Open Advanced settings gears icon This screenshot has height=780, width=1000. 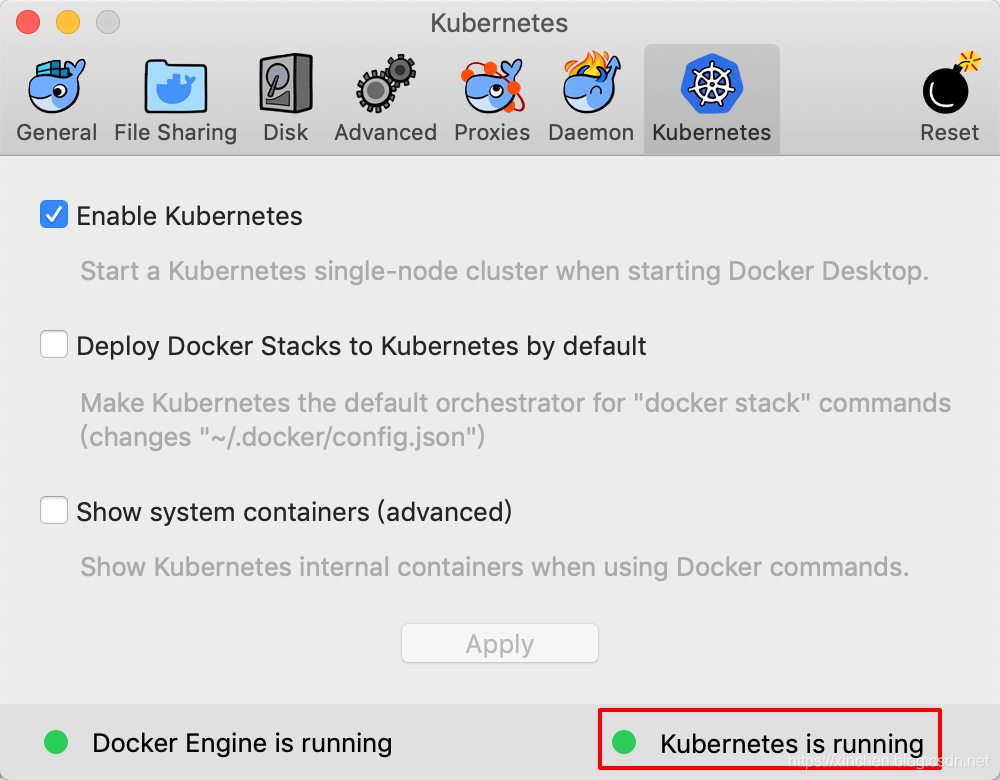[x=385, y=86]
